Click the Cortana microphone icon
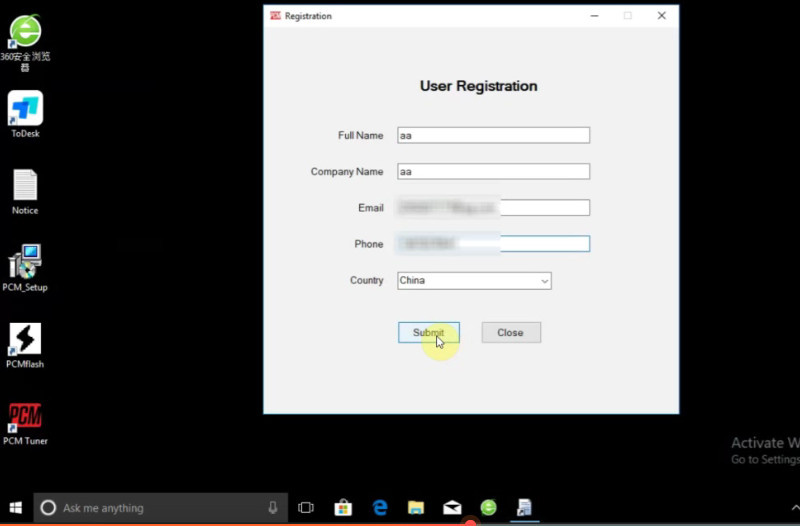This screenshot has height=526, width=800. coord(273,508)
